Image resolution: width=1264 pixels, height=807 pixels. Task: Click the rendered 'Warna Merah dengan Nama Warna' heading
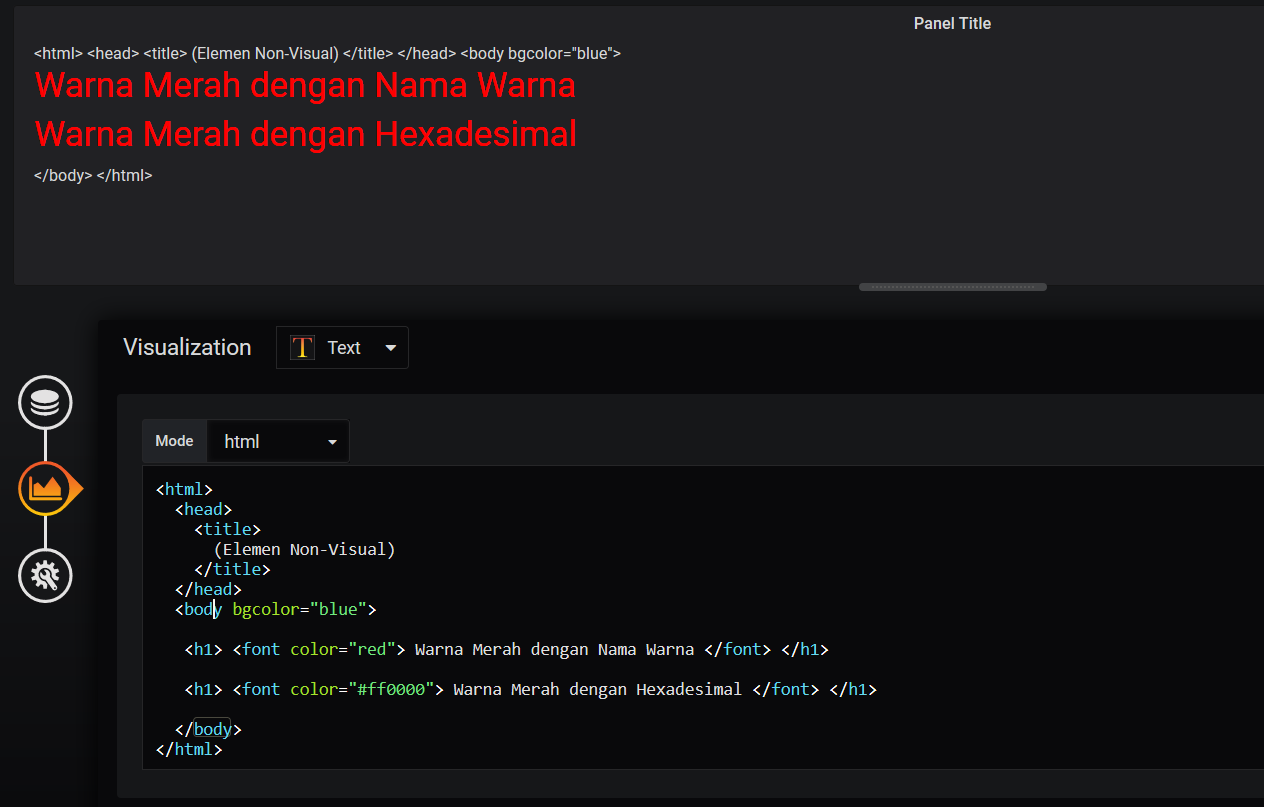coord(305,85)
